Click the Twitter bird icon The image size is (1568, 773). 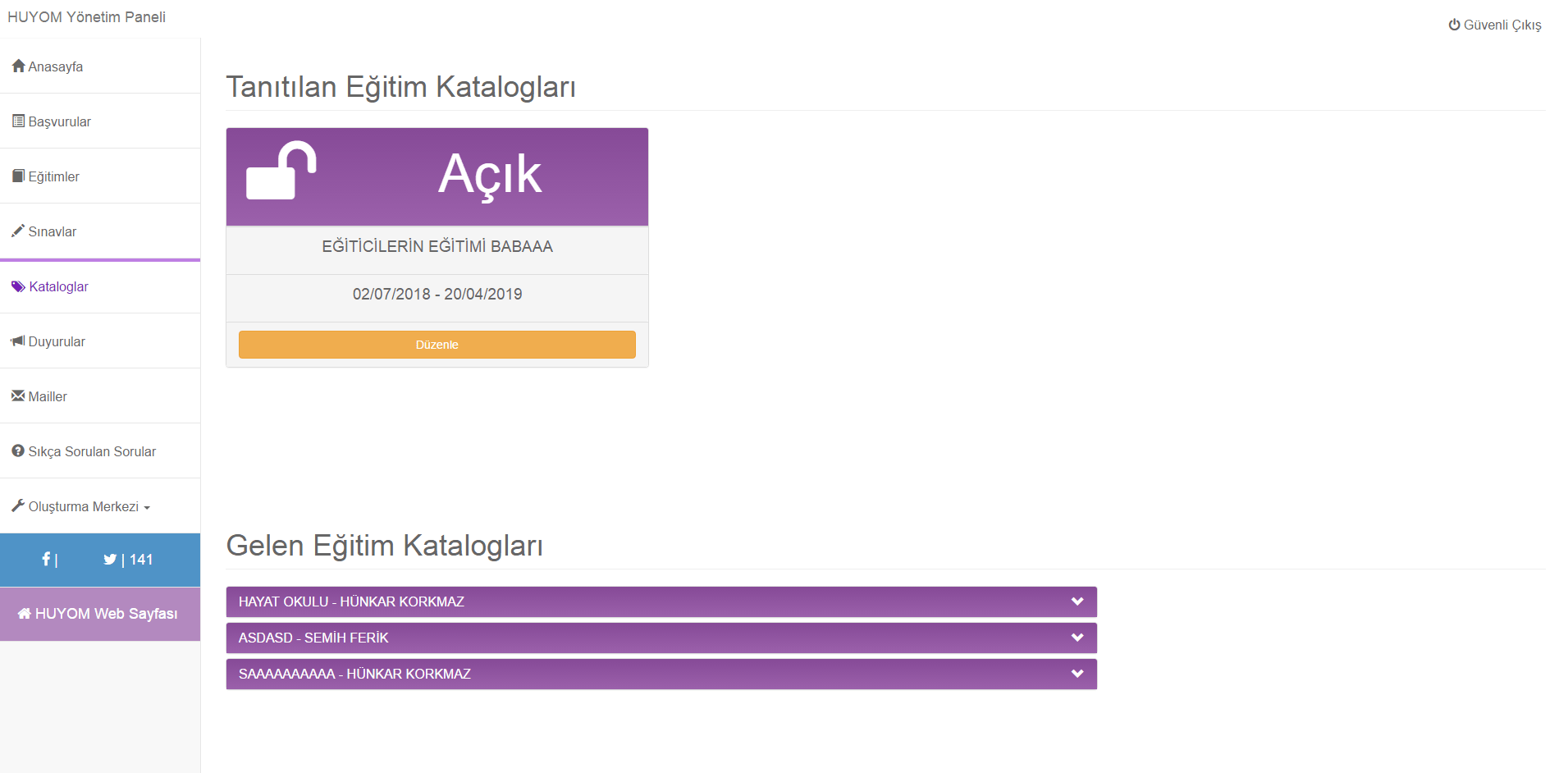click(110, 560)
